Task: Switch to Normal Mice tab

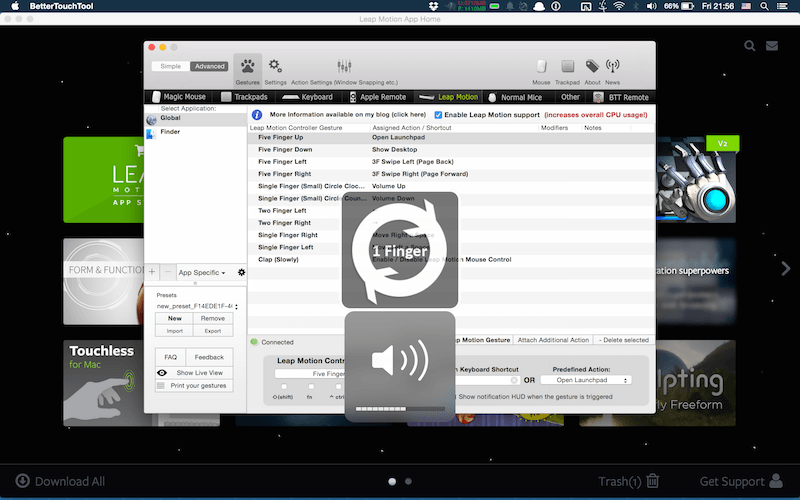Action: point(515,97)
